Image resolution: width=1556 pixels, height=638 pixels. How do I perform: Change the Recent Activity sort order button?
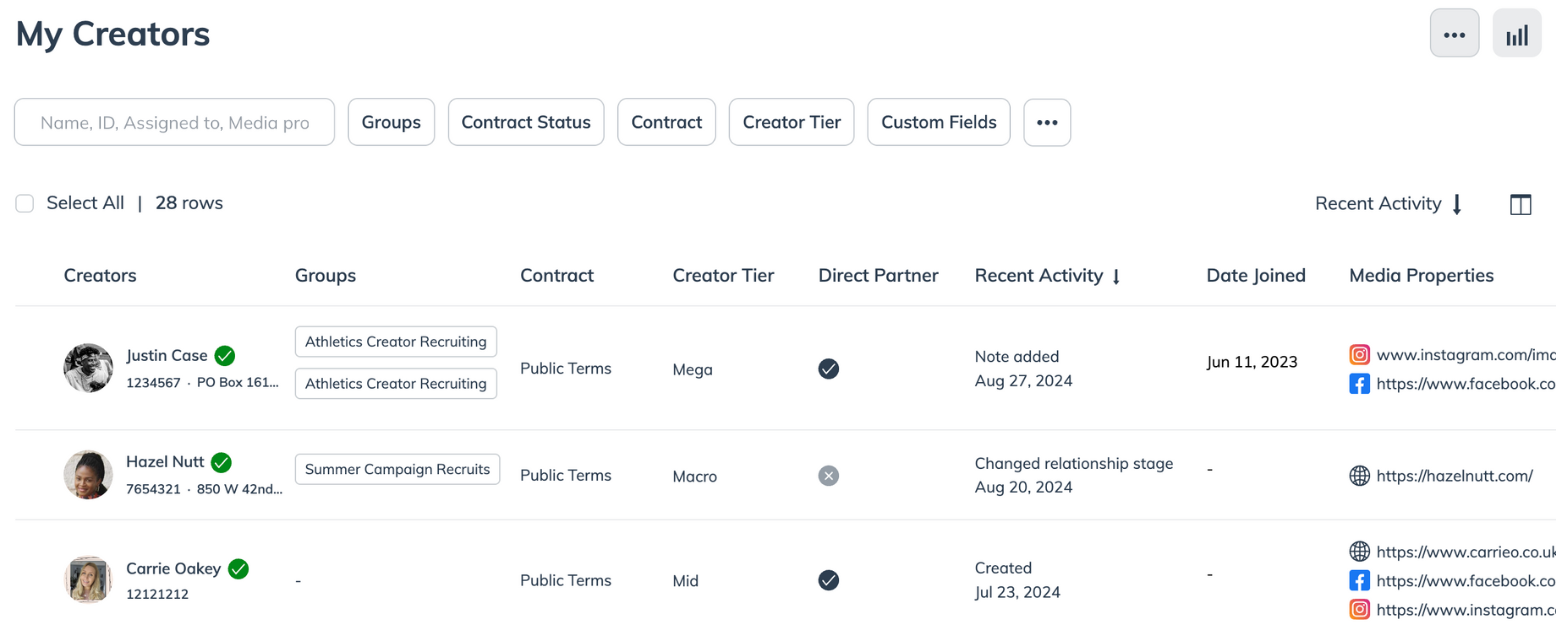click(1389, 204)
